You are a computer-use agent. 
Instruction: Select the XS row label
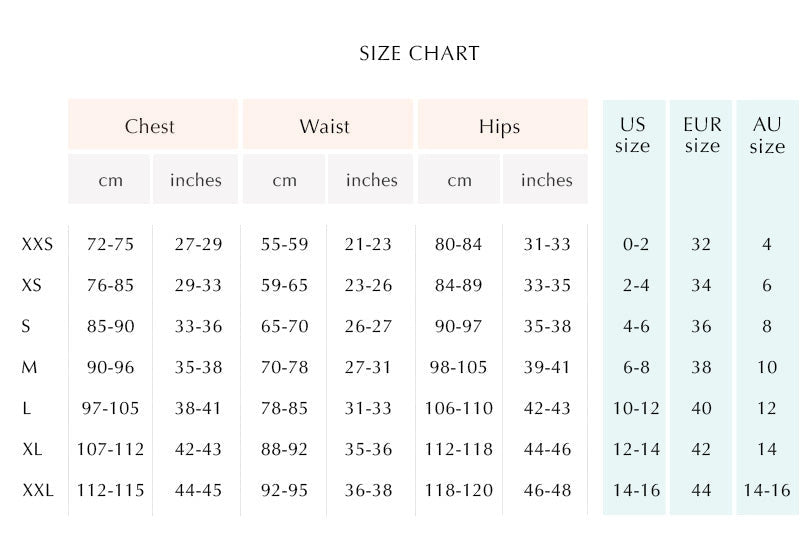pos(32,286)
